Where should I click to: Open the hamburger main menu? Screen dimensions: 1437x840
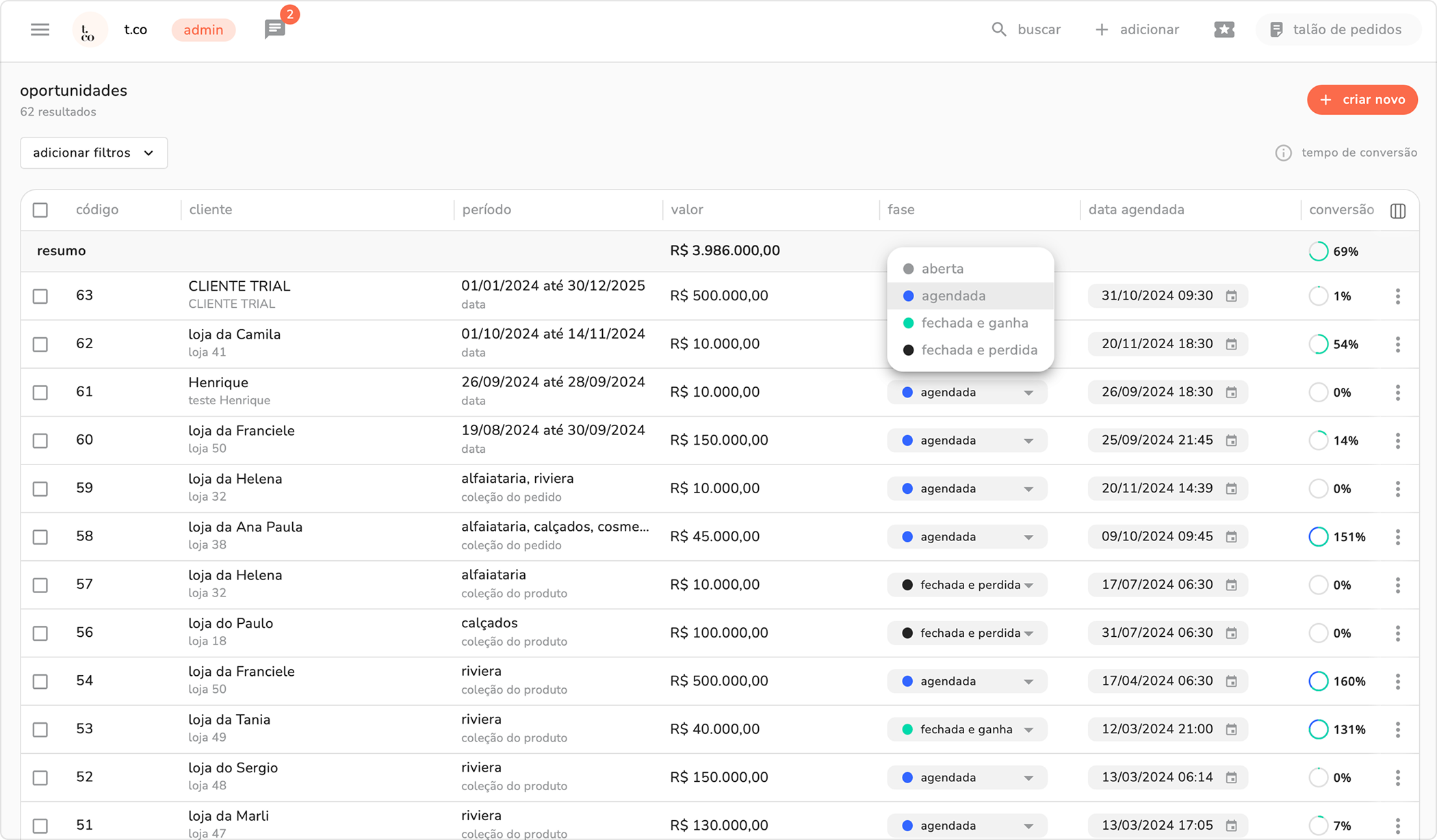tap(40, 29)
